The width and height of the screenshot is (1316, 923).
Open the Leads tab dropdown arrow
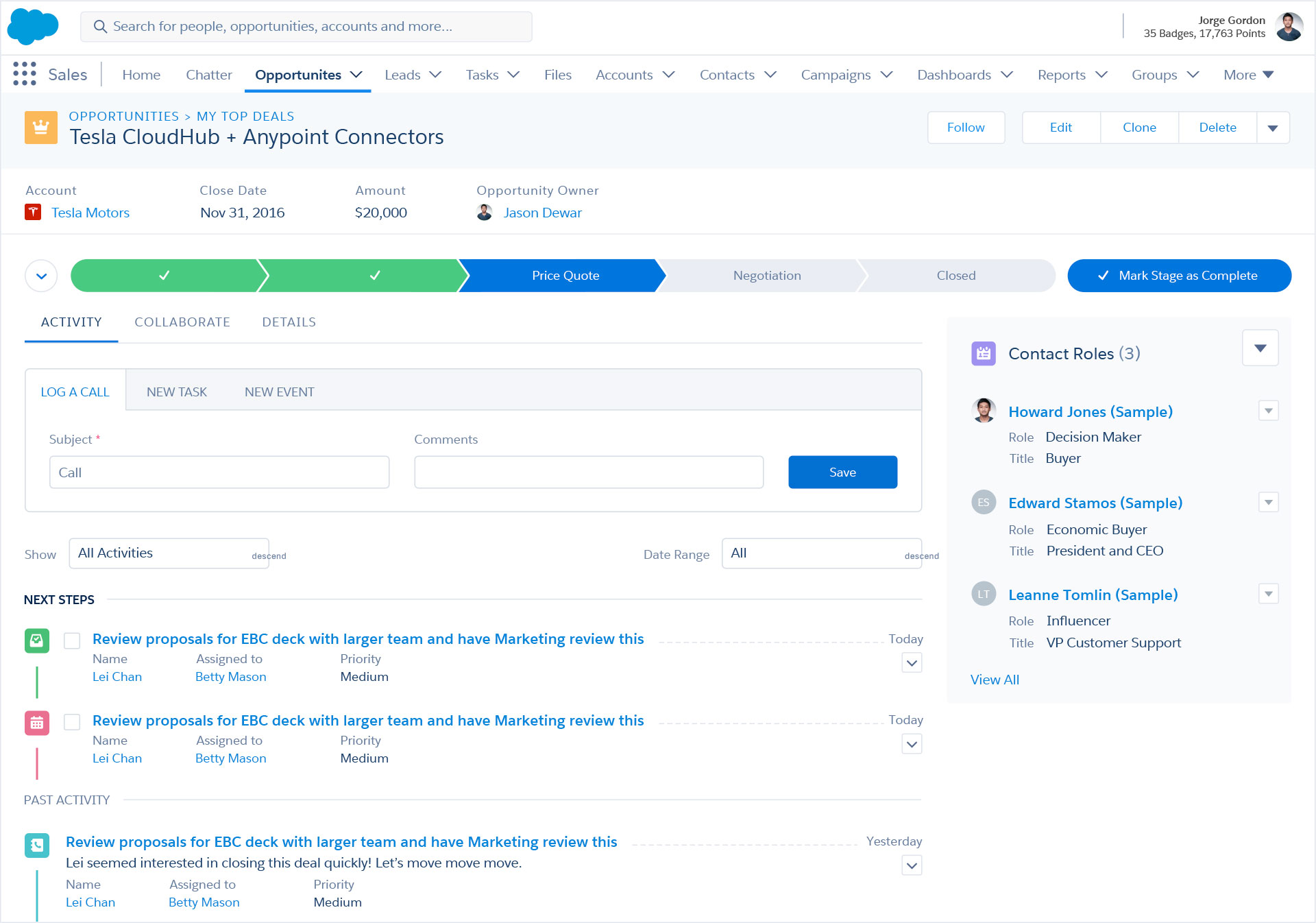(x=435, y=74)
